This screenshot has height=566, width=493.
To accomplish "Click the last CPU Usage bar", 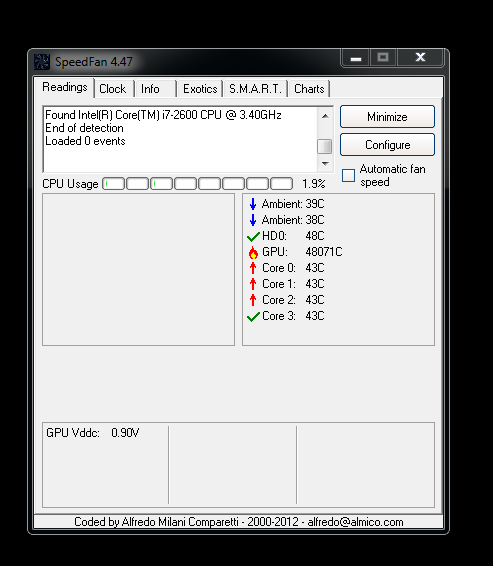I will coord(282,184).
